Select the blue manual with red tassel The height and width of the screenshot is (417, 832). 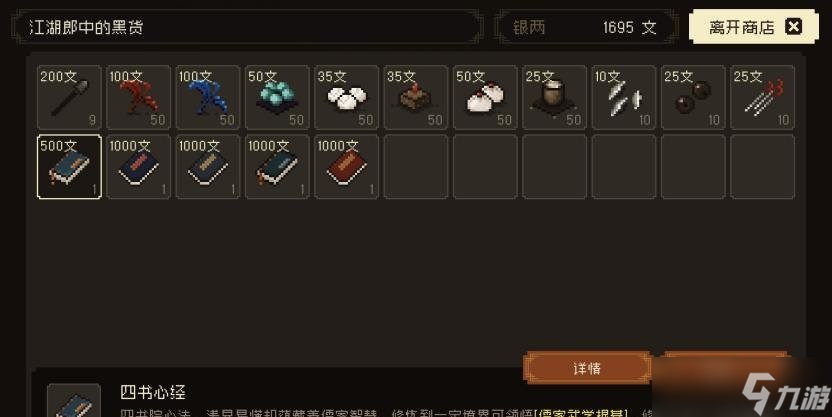click(x=277, y=167)
